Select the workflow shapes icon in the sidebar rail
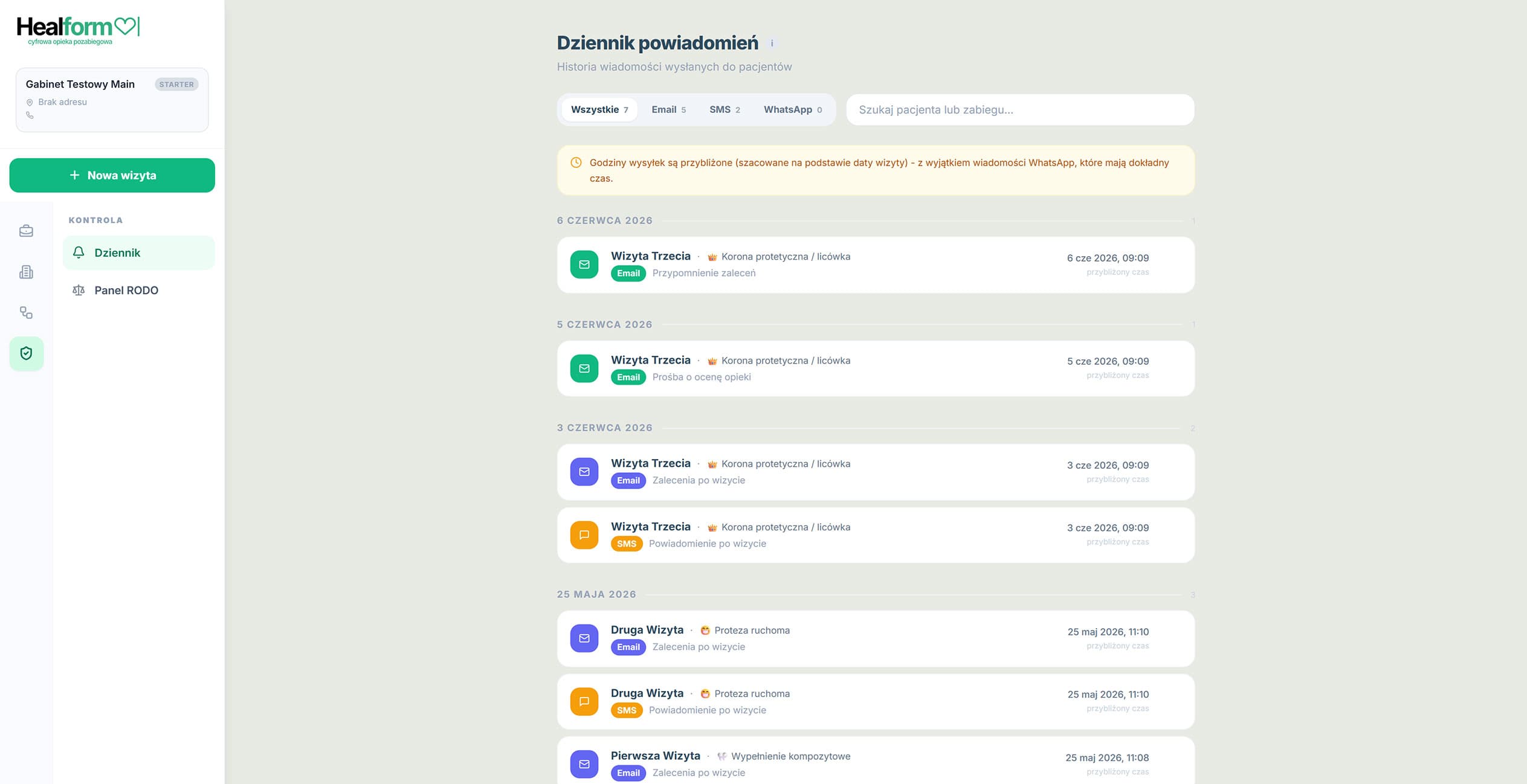Viewport: 1527px width, 784px height. coord(26,312)
